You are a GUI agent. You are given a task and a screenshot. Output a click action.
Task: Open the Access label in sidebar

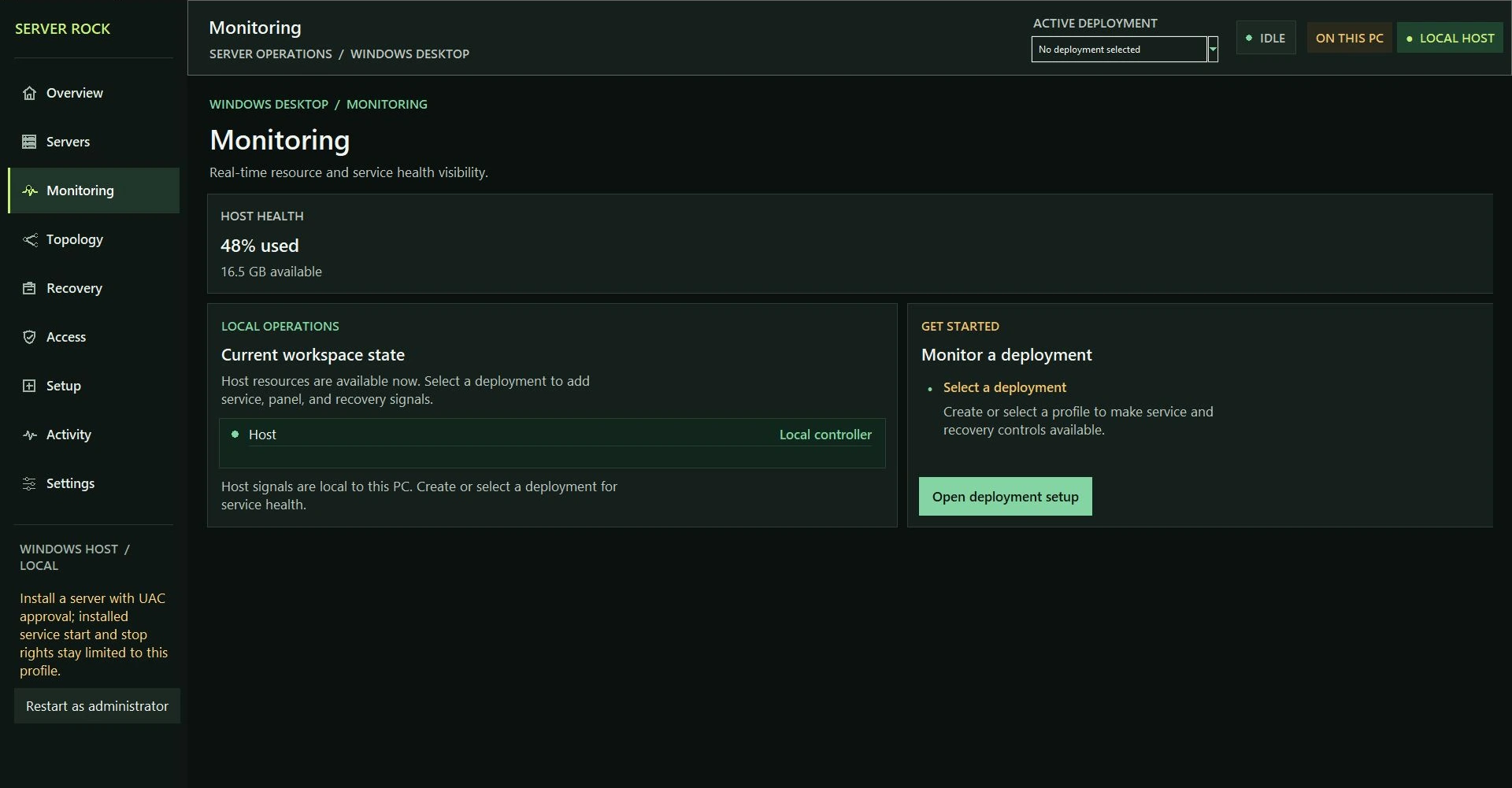[x=66, y=337]
